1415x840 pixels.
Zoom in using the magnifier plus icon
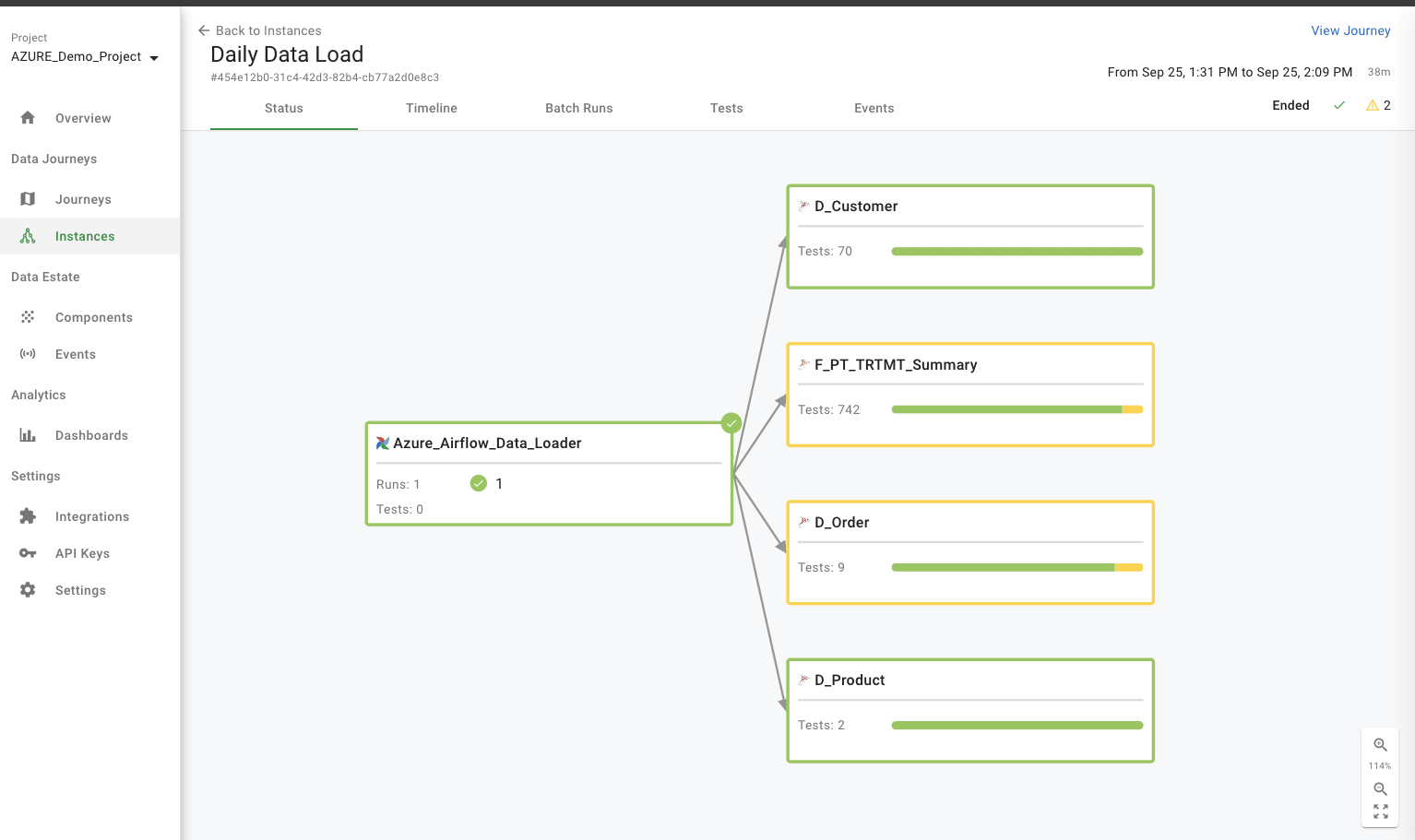[x=1380, y=744]
